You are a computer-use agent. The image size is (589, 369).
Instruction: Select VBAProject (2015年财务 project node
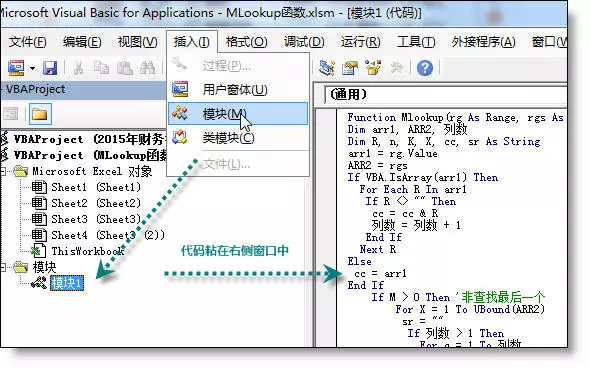coord(89,139)
